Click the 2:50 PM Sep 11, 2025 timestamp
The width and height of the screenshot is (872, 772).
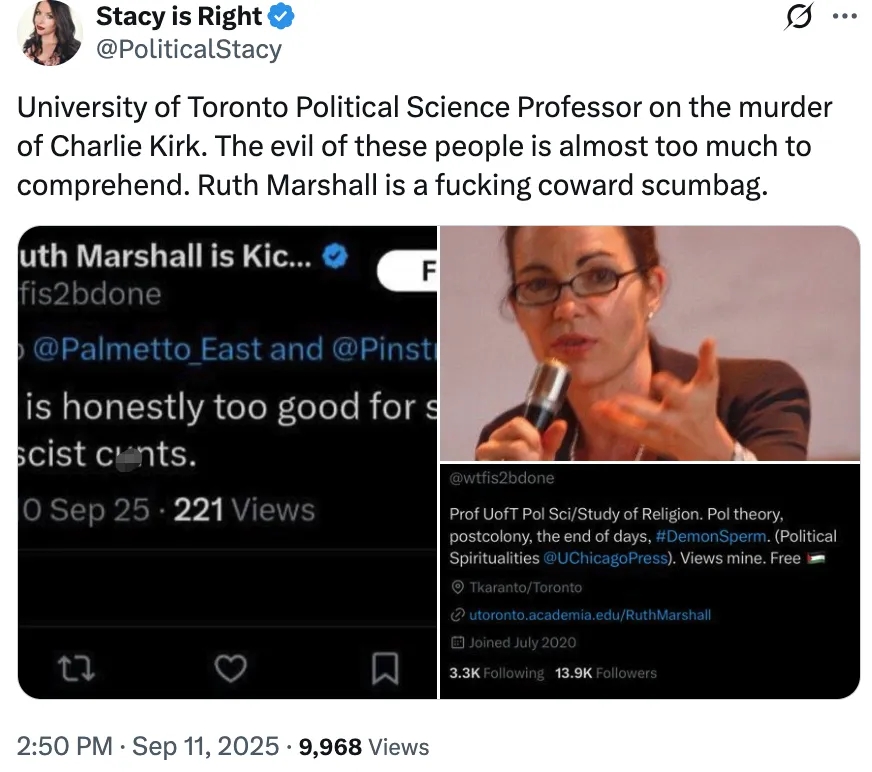pyautogui.click(x=147, y=746)
